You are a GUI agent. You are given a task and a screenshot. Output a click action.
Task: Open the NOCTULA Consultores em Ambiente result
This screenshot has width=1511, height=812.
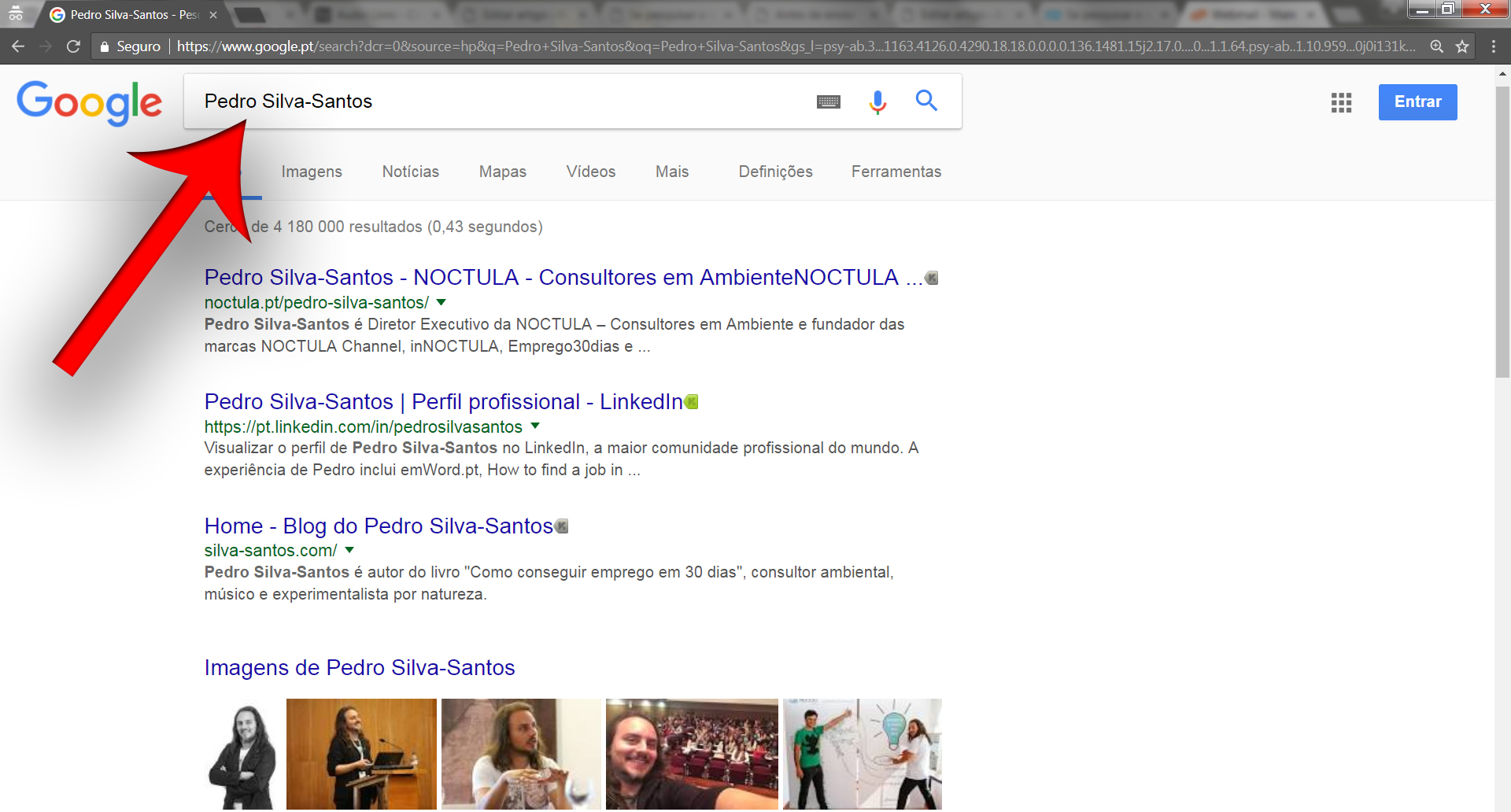pyautogui.click(x=563, y=278)
